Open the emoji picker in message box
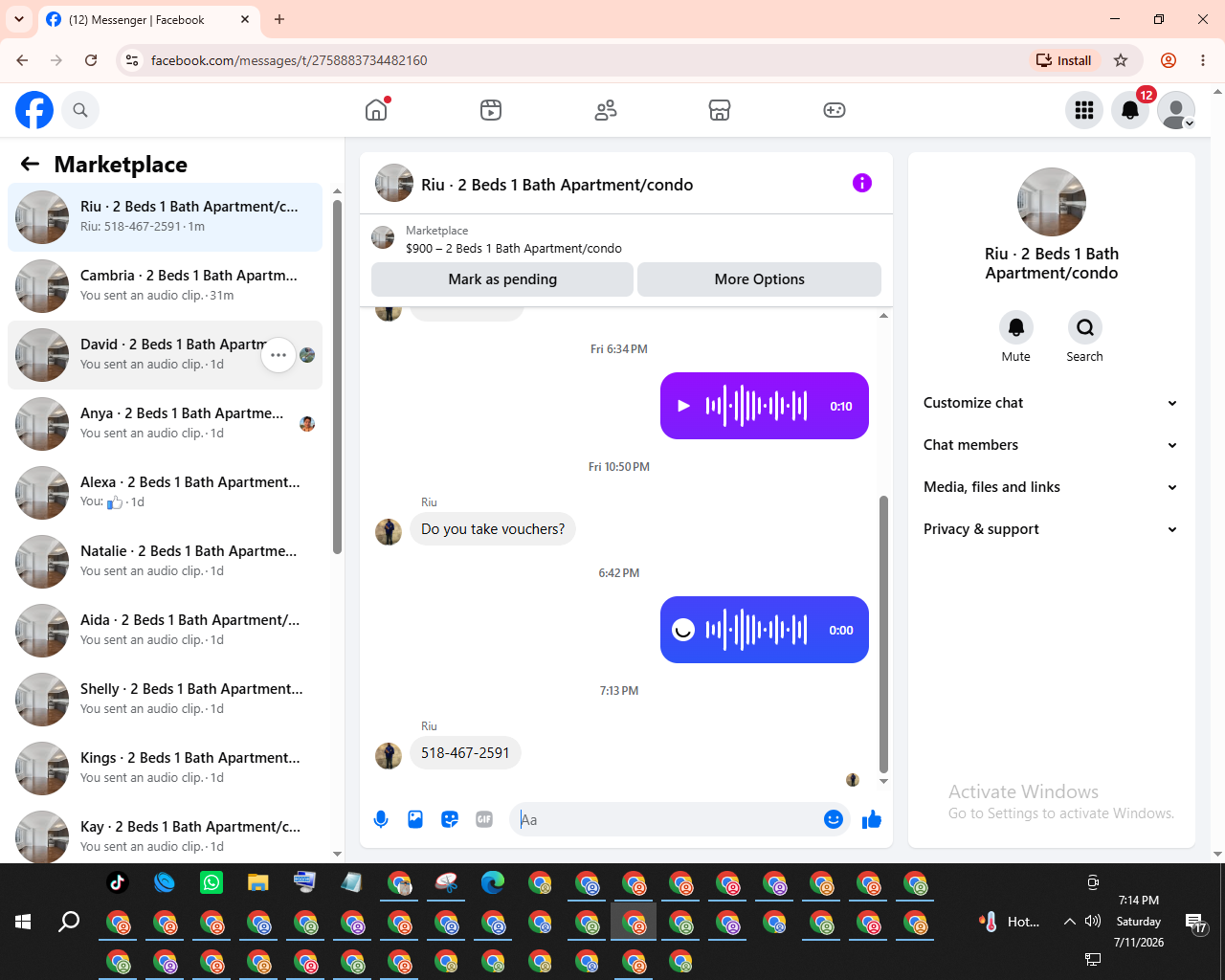The width and height of the screenshot is (1225, 980). pyautogui.click(x=834, y=819)
